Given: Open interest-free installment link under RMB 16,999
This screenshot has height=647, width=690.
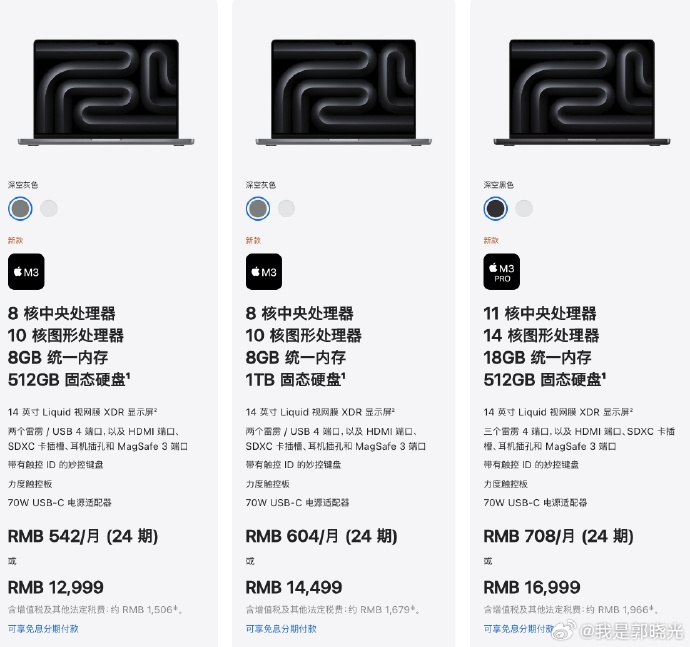Looking at the screenshot, I should [x=518, y=629].
